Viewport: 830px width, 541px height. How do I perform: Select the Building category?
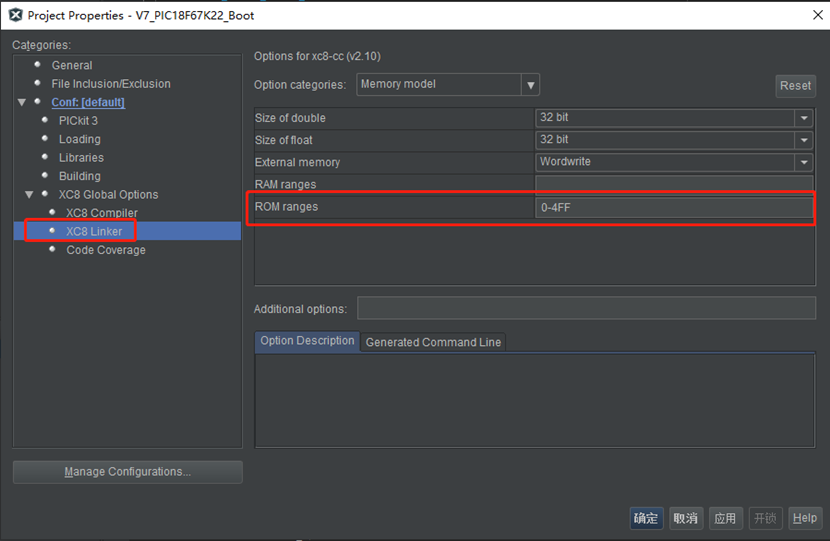[x=79, y=176]
